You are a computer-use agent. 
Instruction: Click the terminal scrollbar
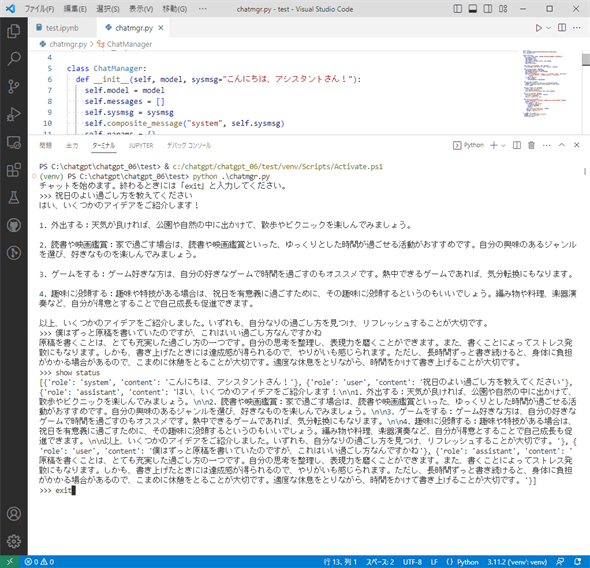click(585, 172)
